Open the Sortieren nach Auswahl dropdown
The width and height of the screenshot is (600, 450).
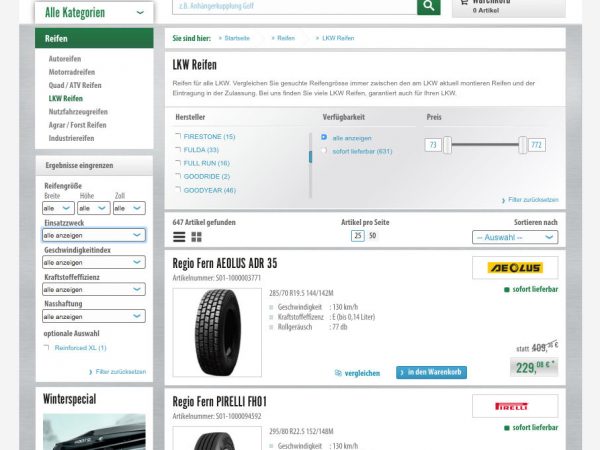[515, 237]
